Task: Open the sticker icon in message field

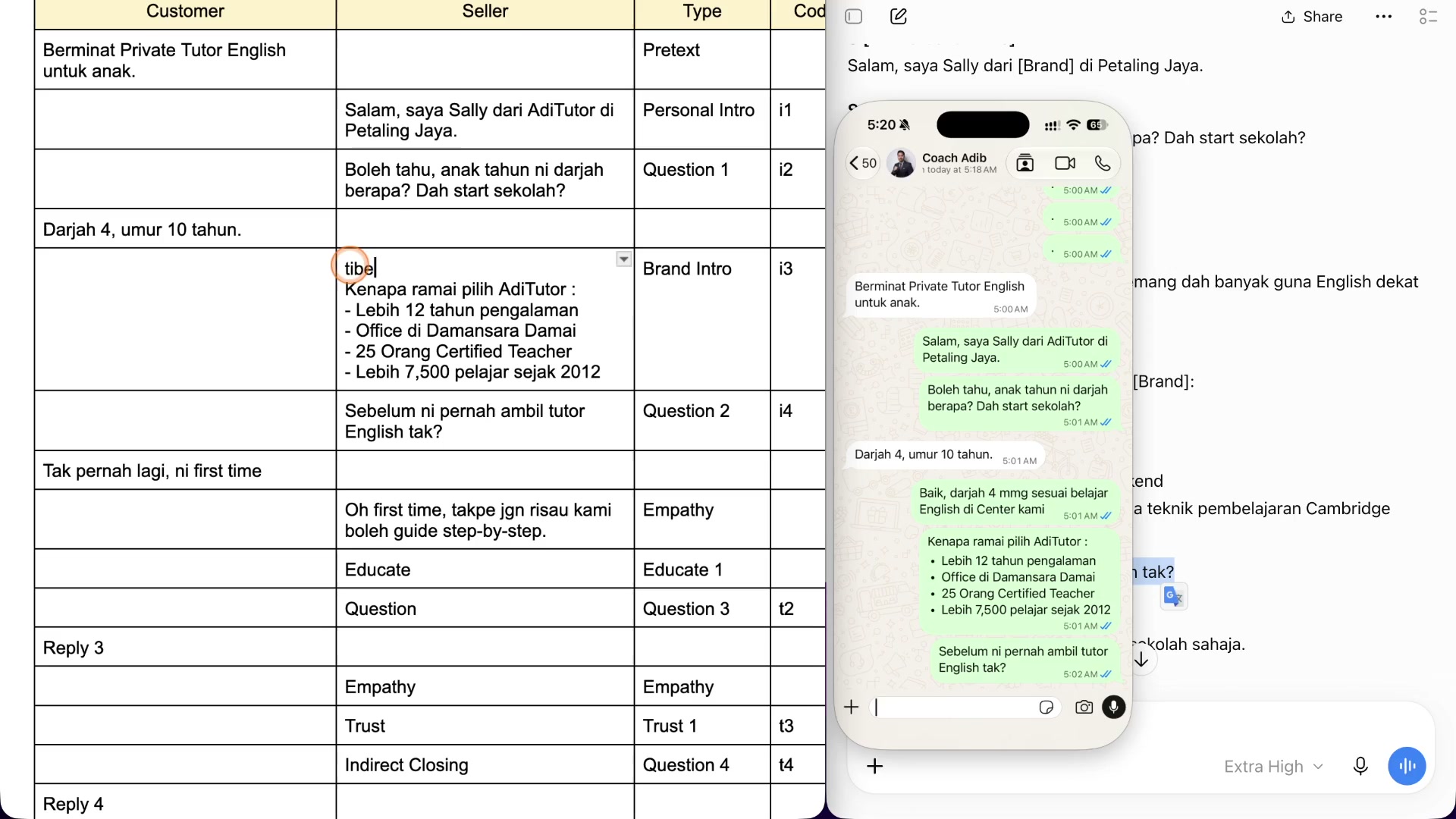Action: (1046, 708)
